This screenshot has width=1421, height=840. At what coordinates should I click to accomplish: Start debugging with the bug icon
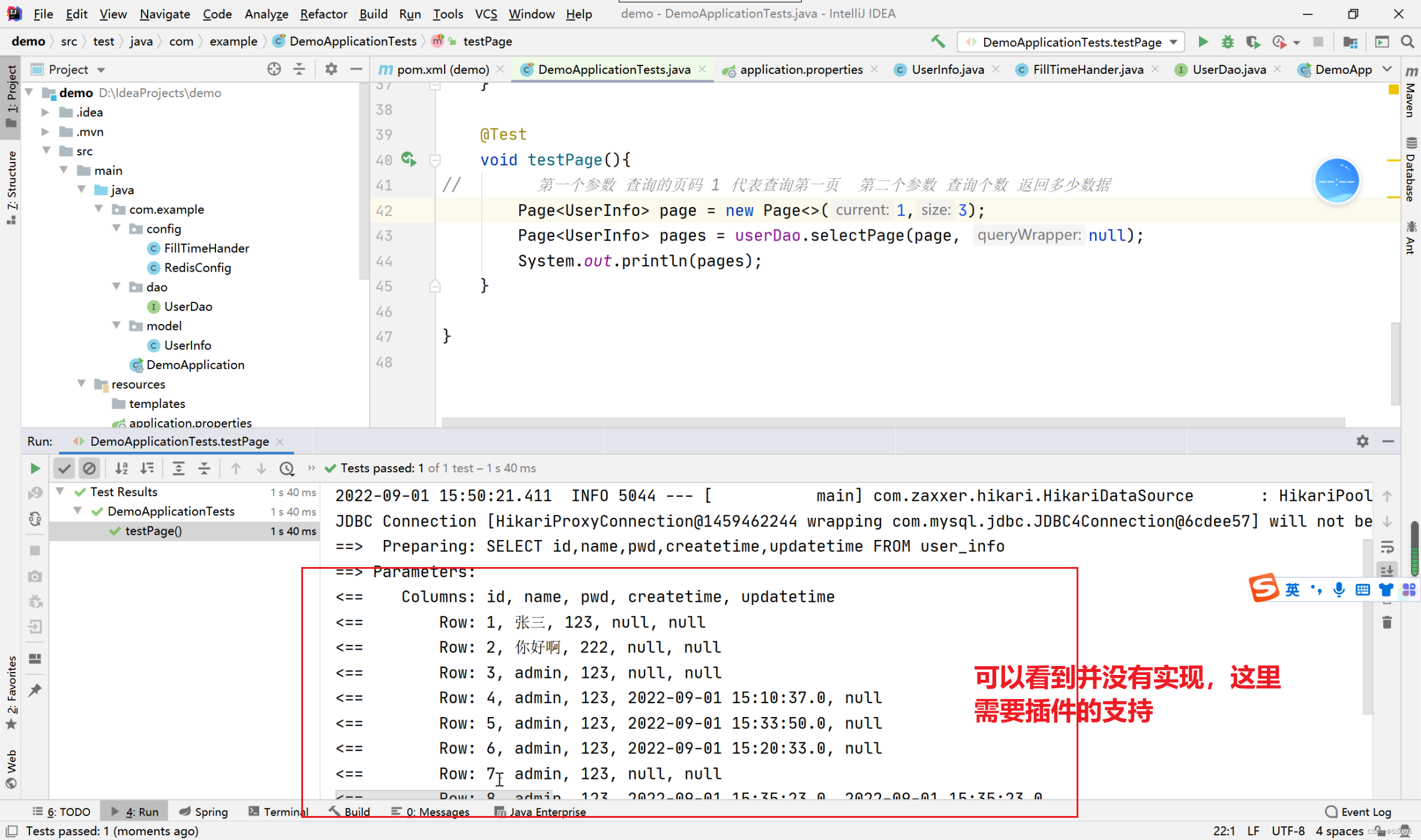(x=1228, y=42)
